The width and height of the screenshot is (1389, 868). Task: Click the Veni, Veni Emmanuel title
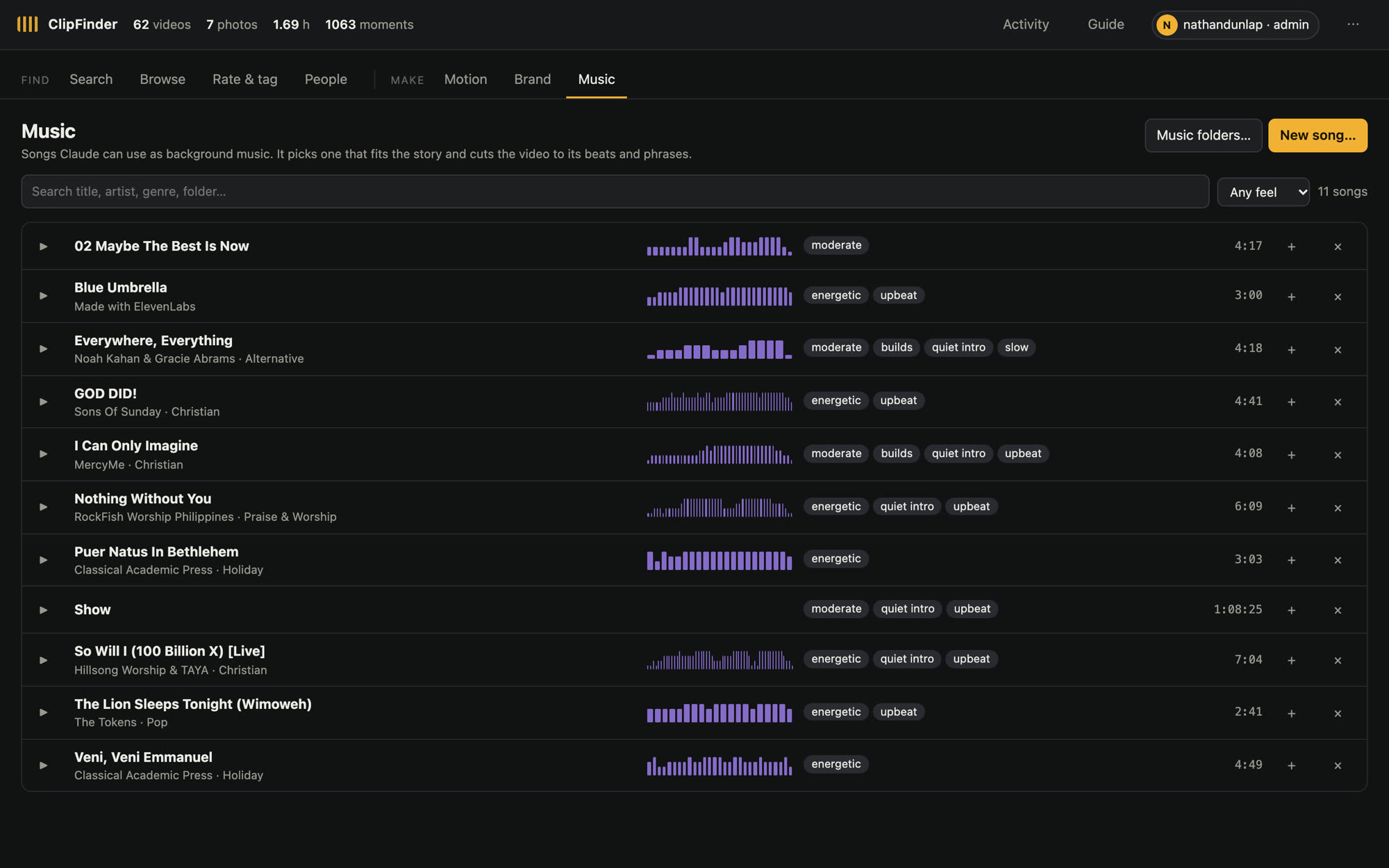143,757
